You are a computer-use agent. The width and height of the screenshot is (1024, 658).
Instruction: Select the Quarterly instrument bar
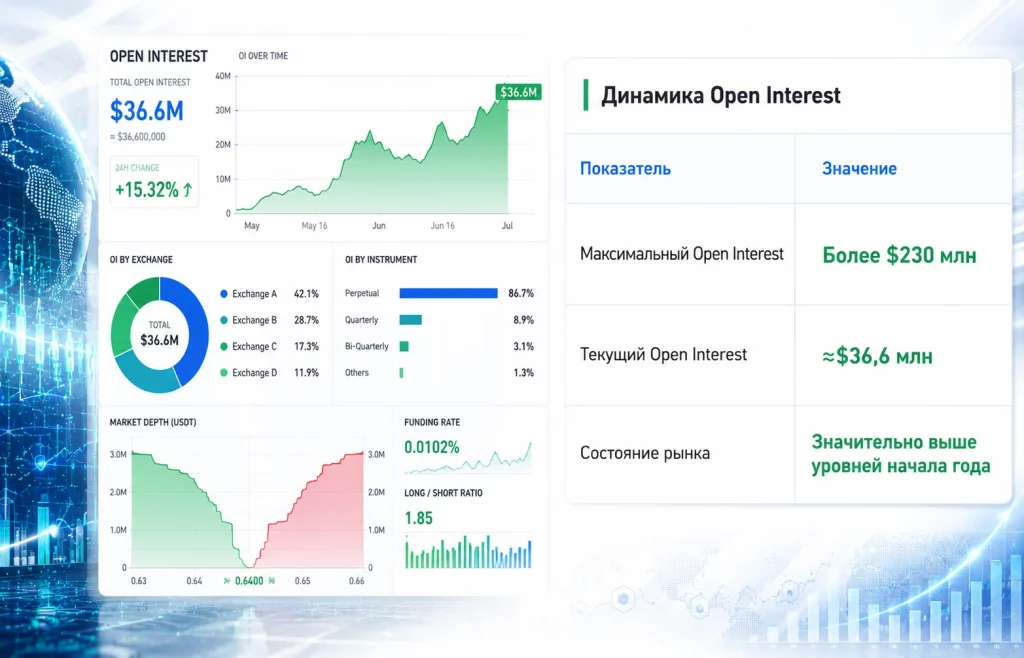tap(410, 320)
